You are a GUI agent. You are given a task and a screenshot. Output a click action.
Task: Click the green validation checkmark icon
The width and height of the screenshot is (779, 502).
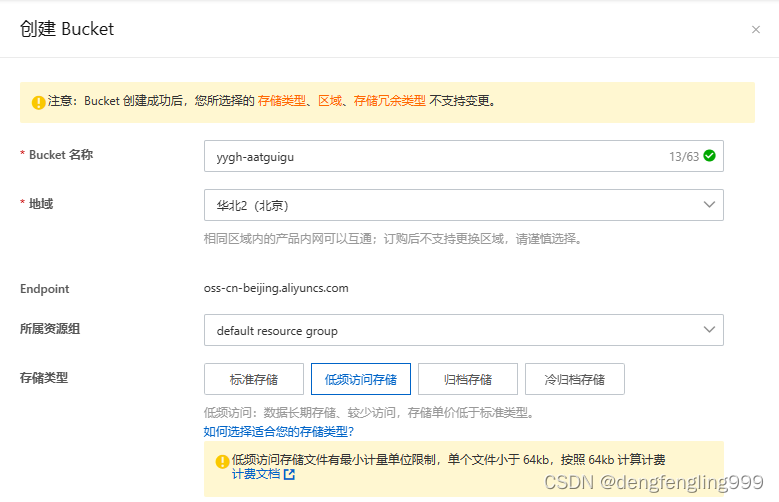[709, 156]
